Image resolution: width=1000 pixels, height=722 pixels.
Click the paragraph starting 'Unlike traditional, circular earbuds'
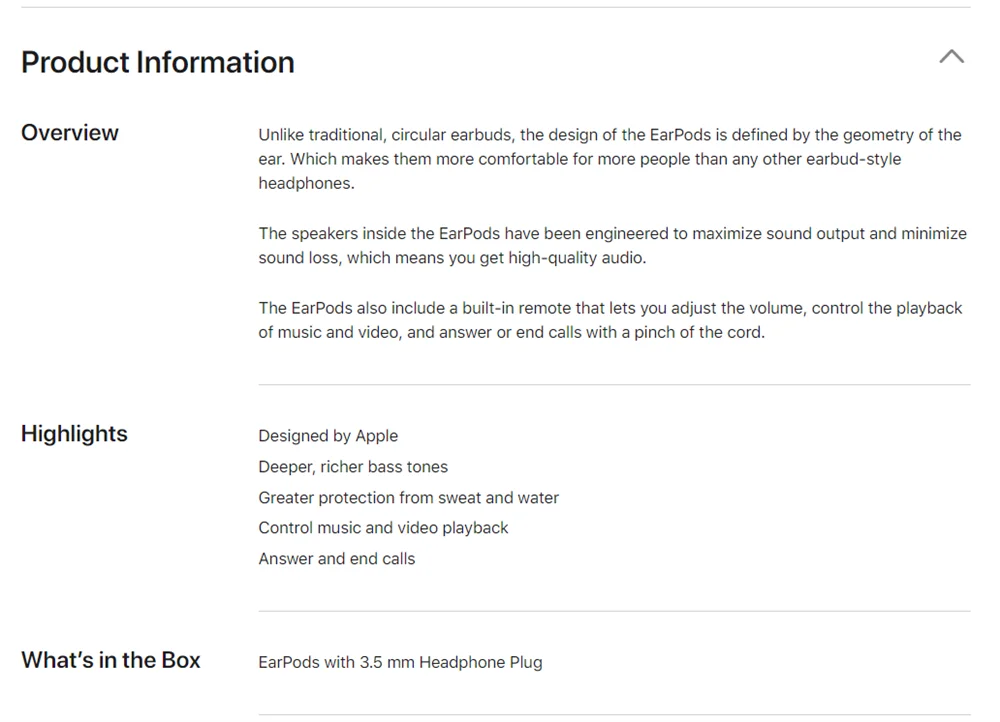(609, 159)
